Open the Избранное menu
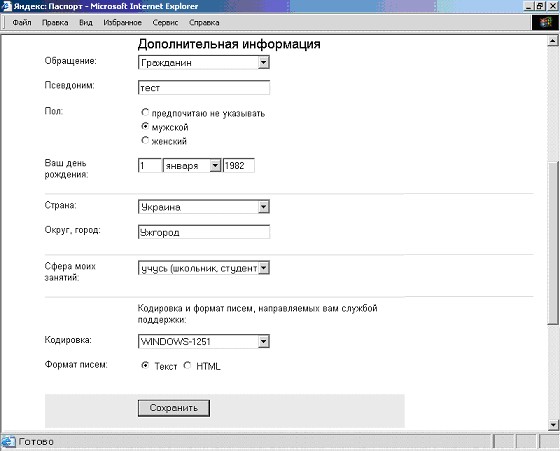Viewport: 560px width, 451px height. [122, 22]
